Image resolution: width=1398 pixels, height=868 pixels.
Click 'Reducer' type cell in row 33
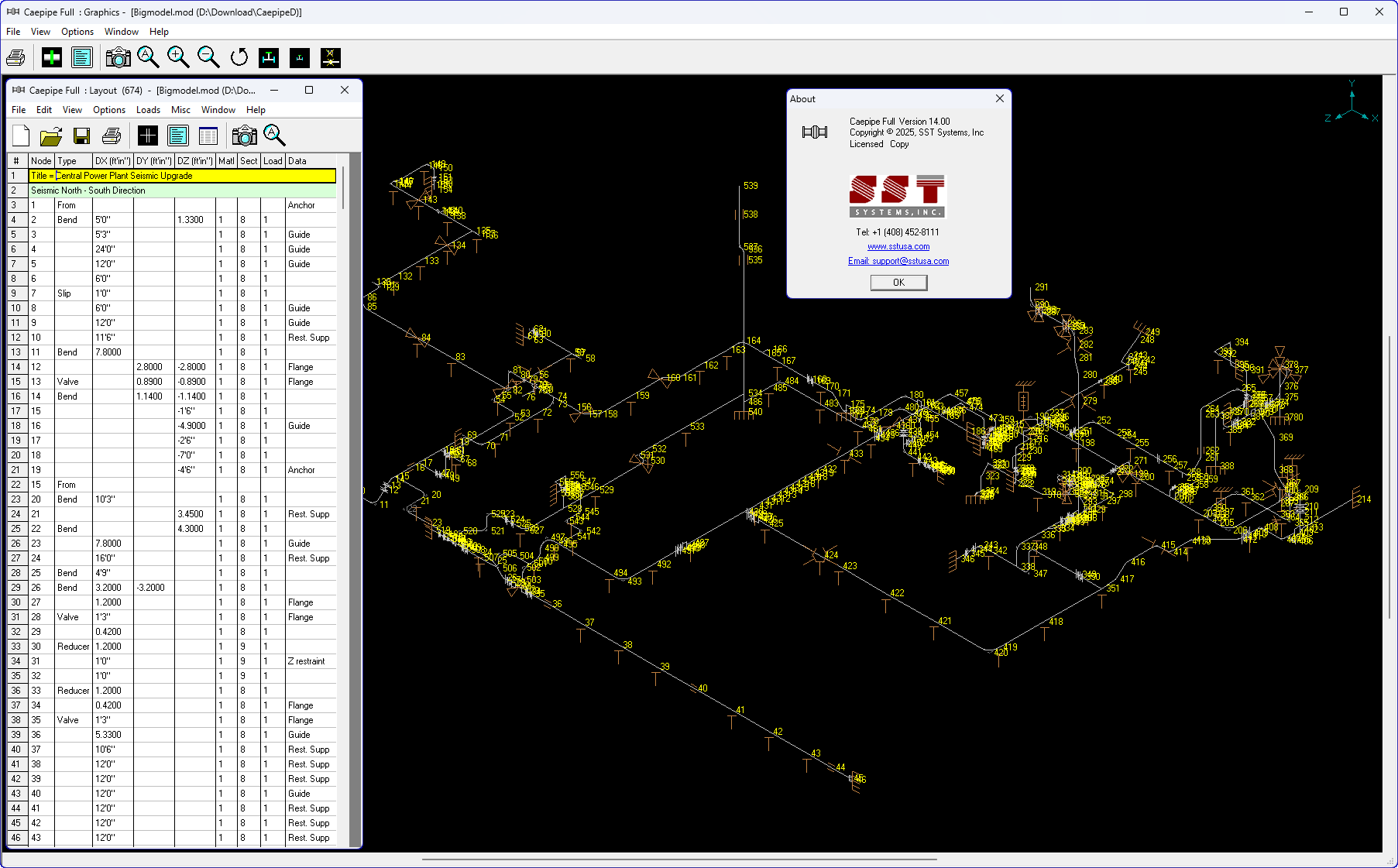(73, 647)
